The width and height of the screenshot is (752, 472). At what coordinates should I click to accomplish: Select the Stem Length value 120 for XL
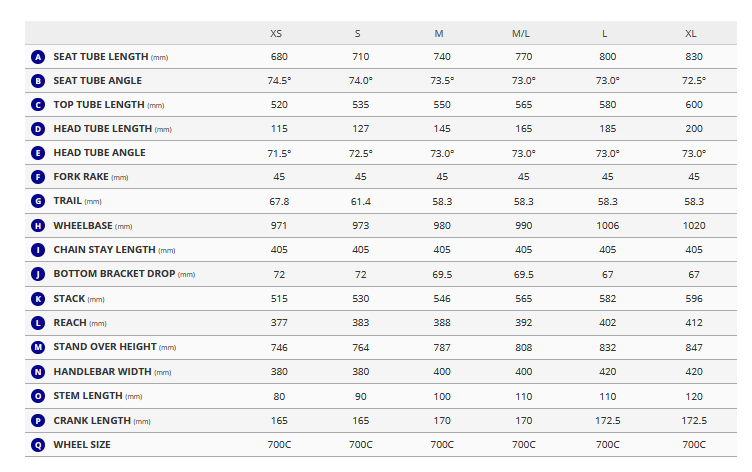point(694,397)
